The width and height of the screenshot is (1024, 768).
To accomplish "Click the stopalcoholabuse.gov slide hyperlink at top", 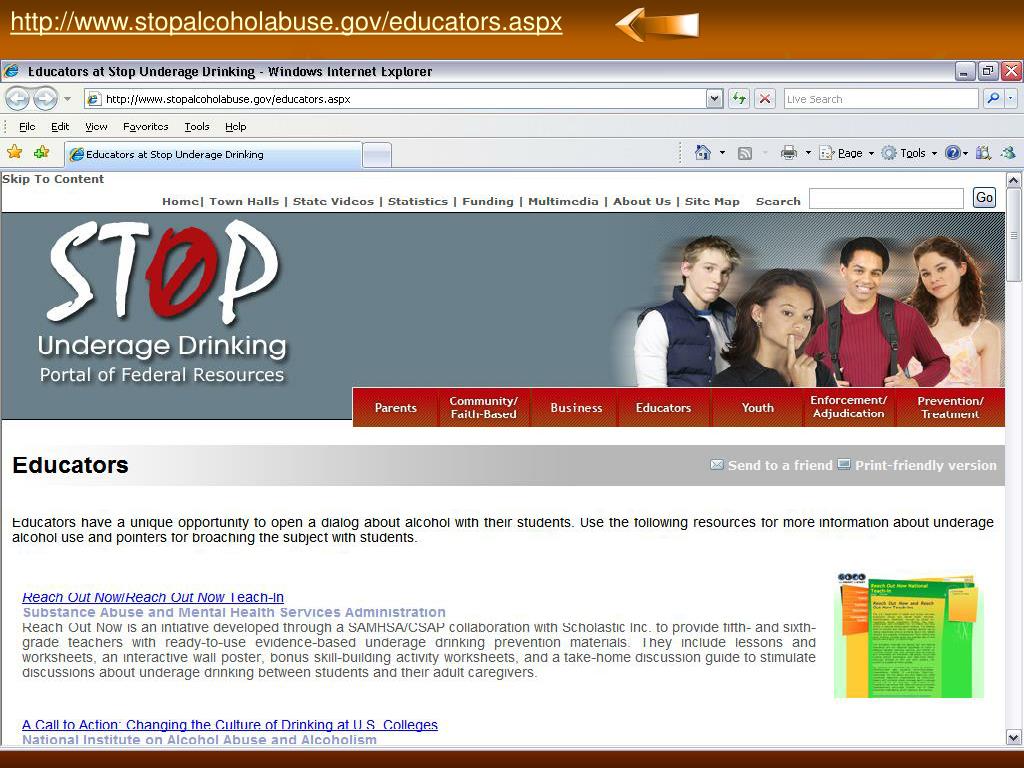I will tap(286, 22).
